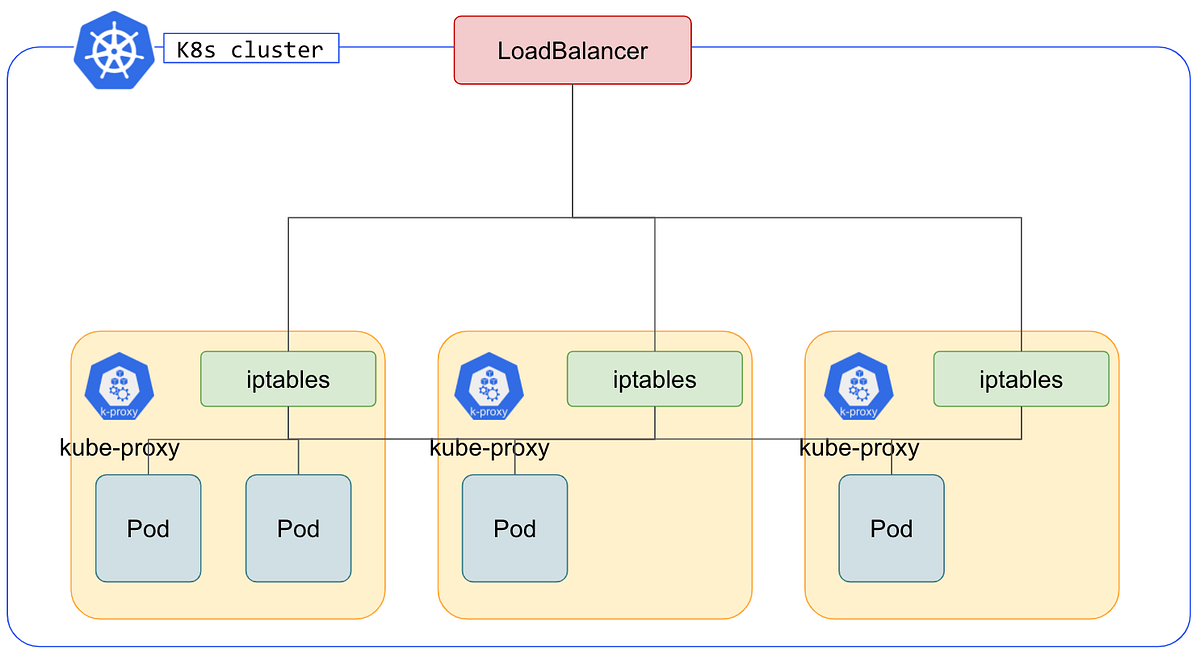
Task: Select the iptables box in the right node
Action: click(x=1021, y=379)
